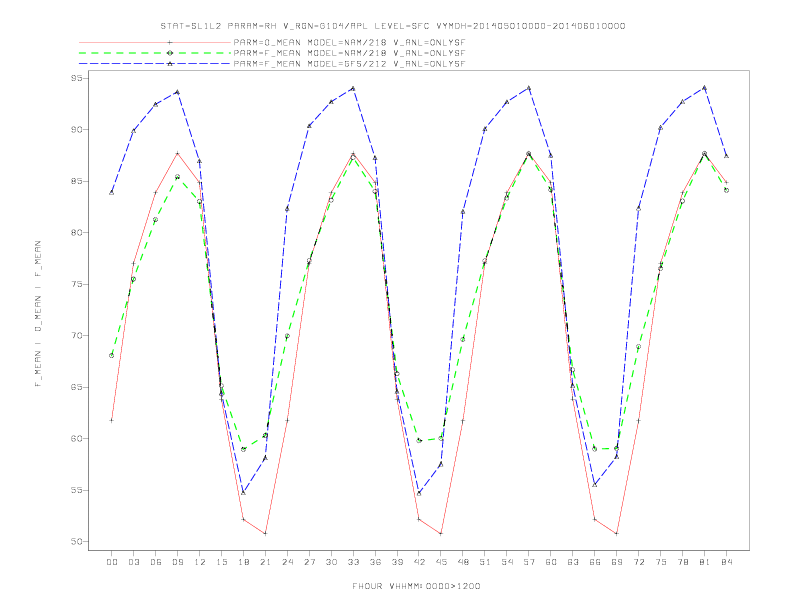792x612 pixels.
Task: Click y-axis tick value 70
Action: (x=77, y=336)
